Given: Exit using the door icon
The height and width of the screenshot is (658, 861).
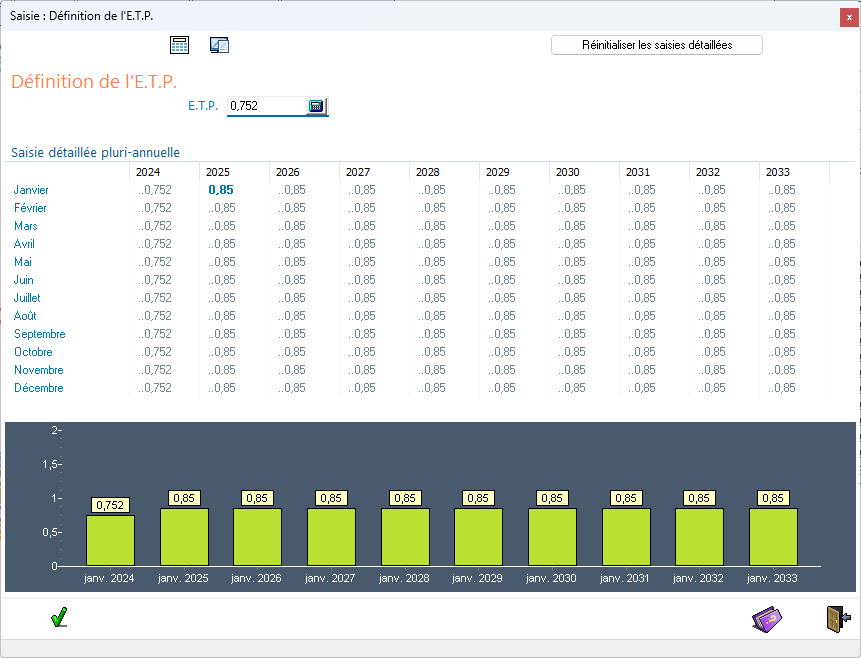Looking at the screenshot, I should tap(838, 619).
